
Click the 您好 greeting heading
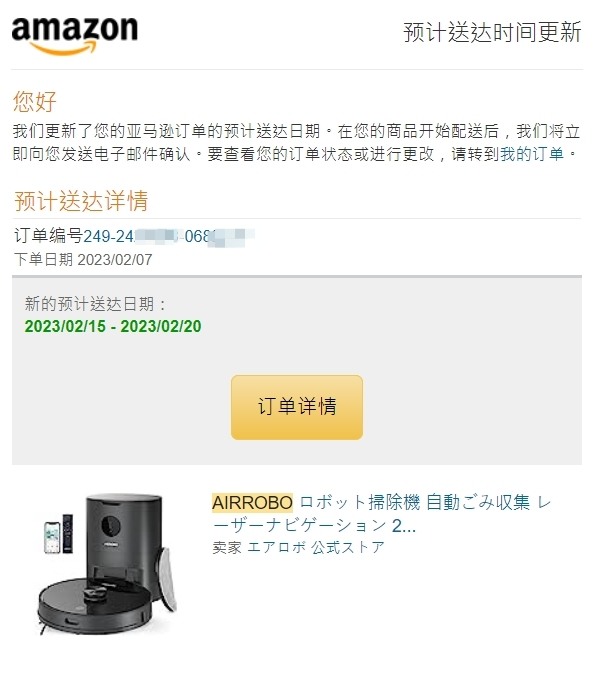pyautogui.click(x=34, y=102)
